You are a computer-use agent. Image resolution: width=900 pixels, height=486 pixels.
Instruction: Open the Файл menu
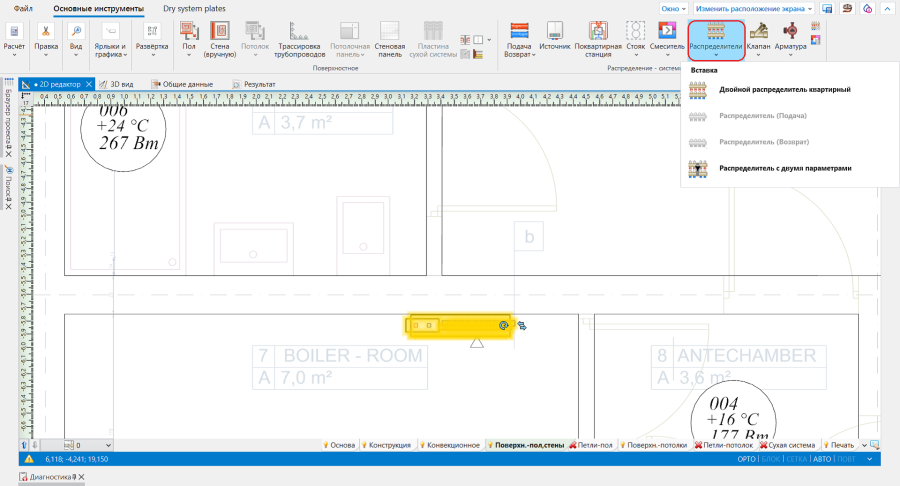(x=23, y=9)
